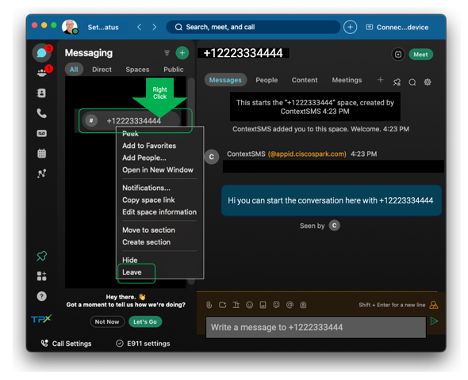Open the People tab in space
Viewport: 468px width, 380px height.
pyautogui.click(x=266, y=80)
